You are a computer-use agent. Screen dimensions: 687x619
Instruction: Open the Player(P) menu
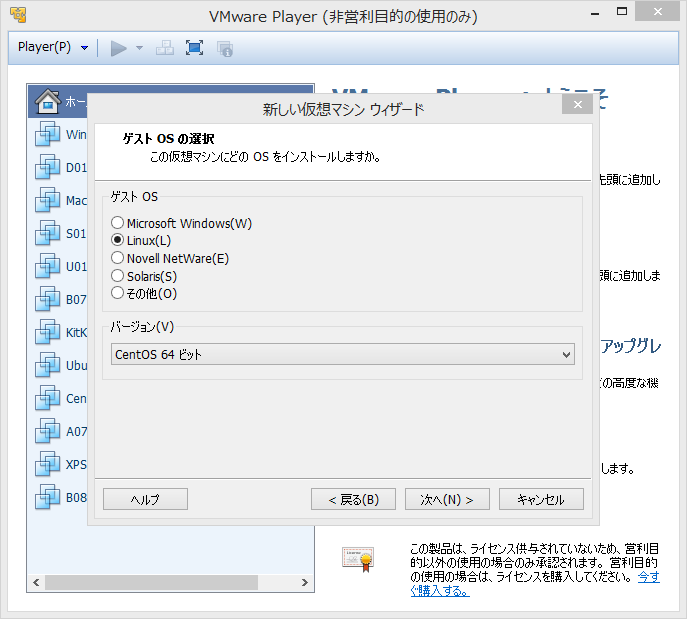[53, 47]
